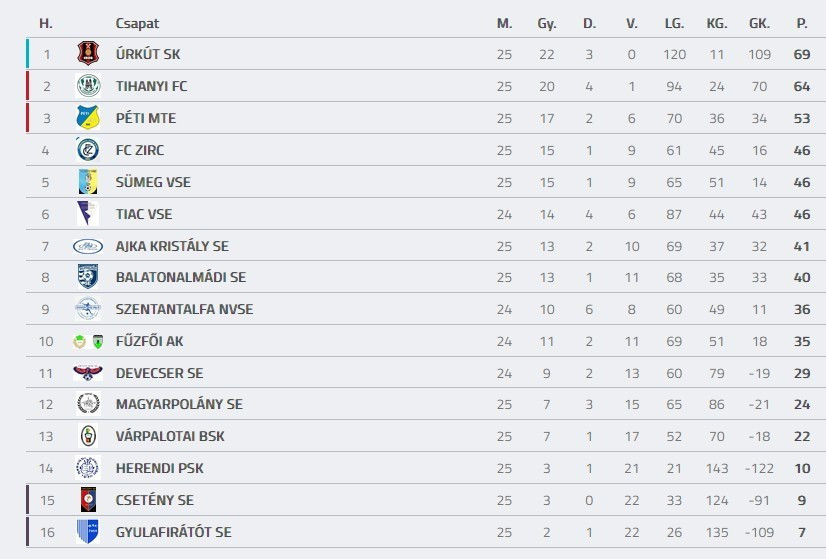Click the GK. goal difference header
This screenshot has width=826, height=559.
coord(759,23)
